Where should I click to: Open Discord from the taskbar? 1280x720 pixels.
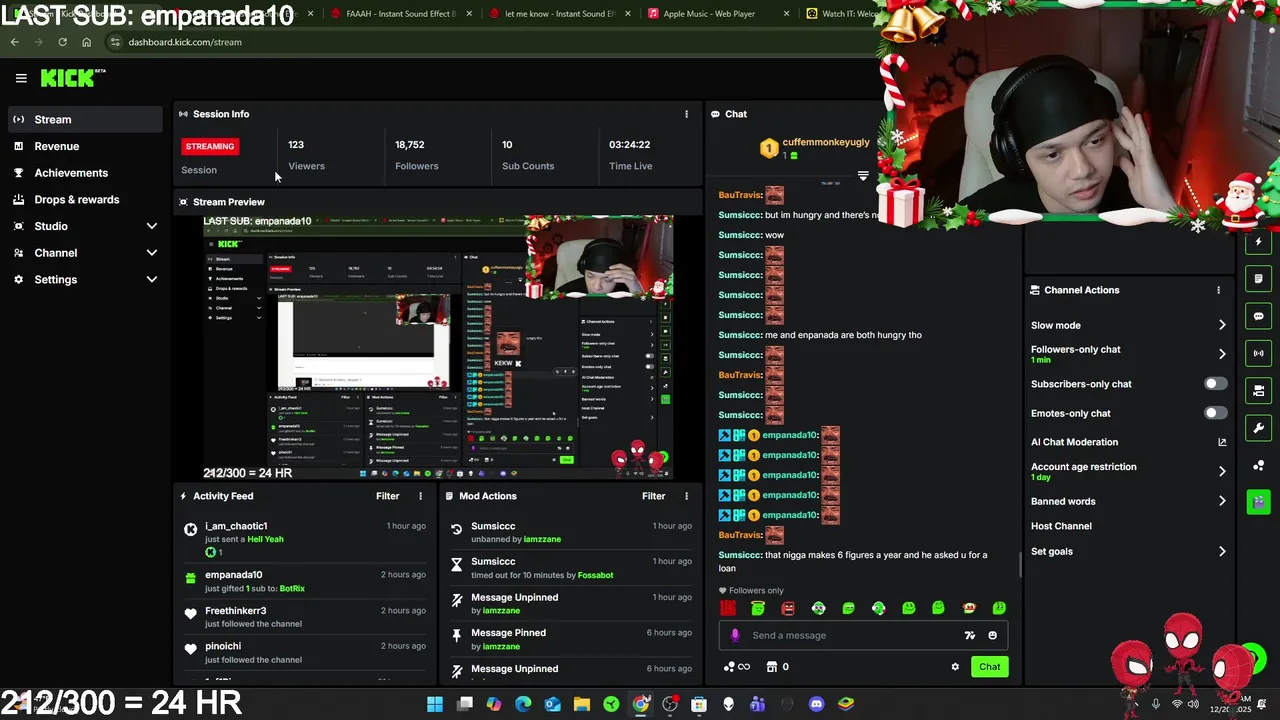pos(816,704)
